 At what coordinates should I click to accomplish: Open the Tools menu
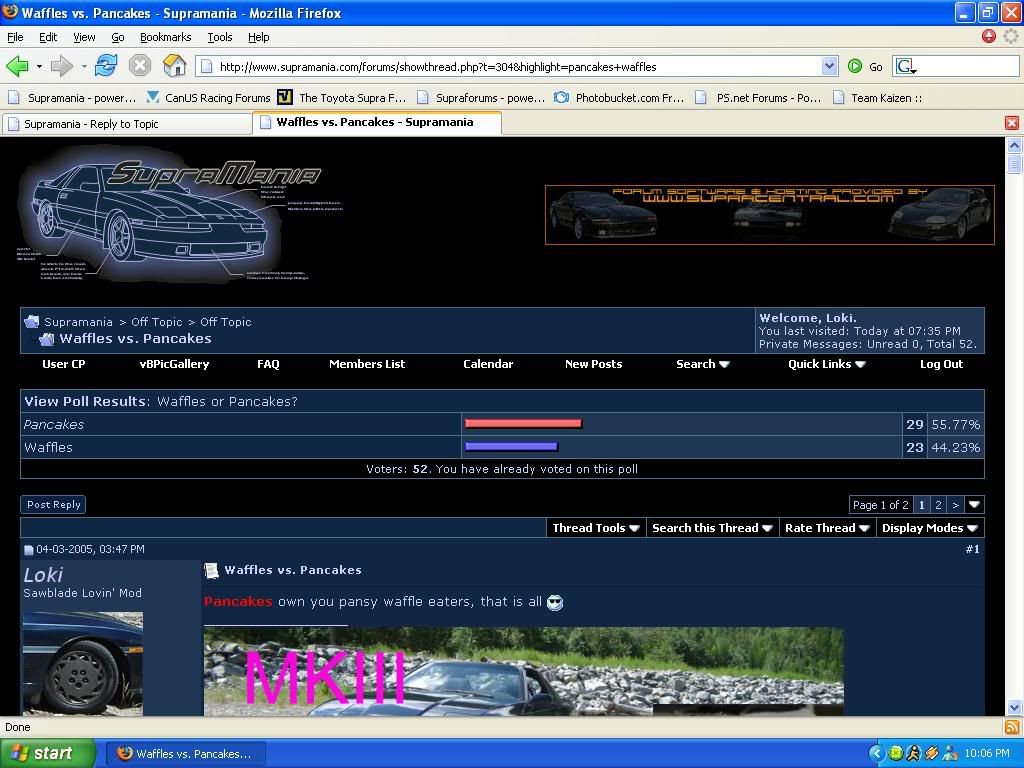pyautogui.click(x=220, y=37)
